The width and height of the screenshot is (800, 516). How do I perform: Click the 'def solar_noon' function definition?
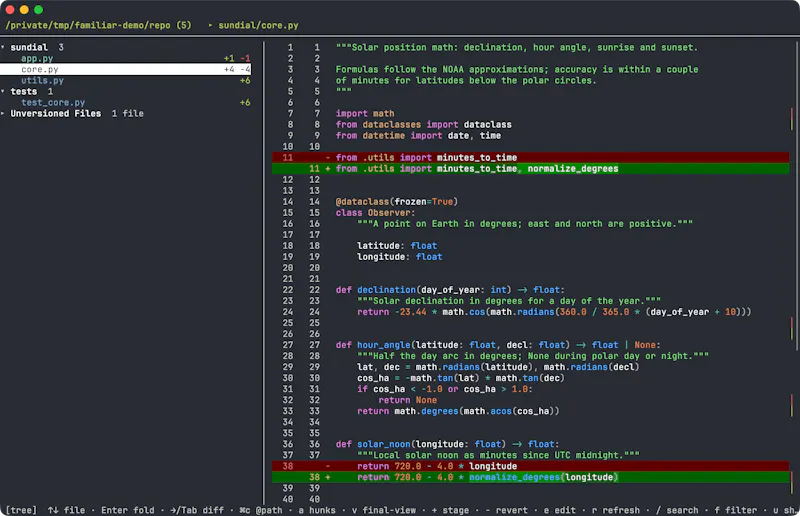[447, 444]
